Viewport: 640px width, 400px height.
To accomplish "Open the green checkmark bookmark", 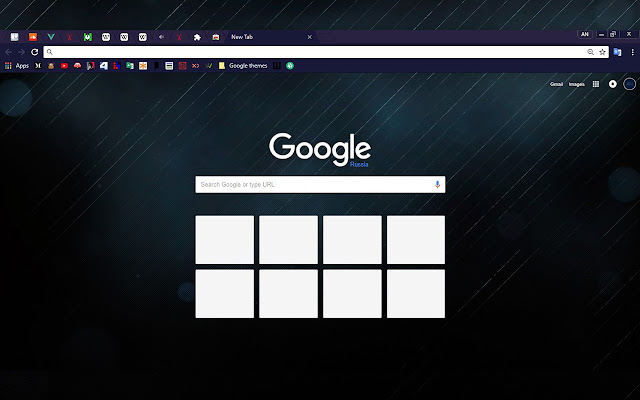I will click(x=209, y=66).
